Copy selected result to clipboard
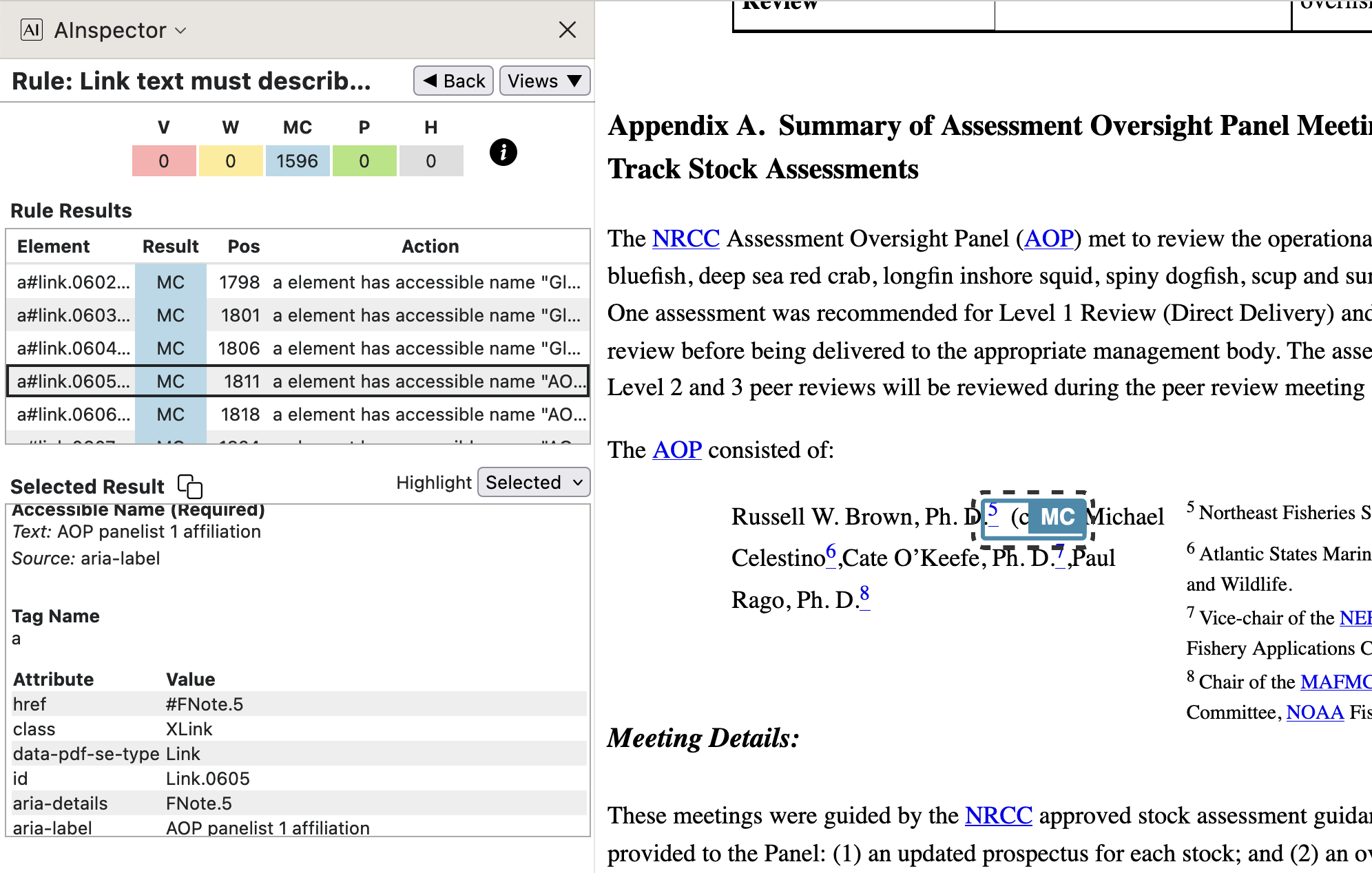 point(190,486)
